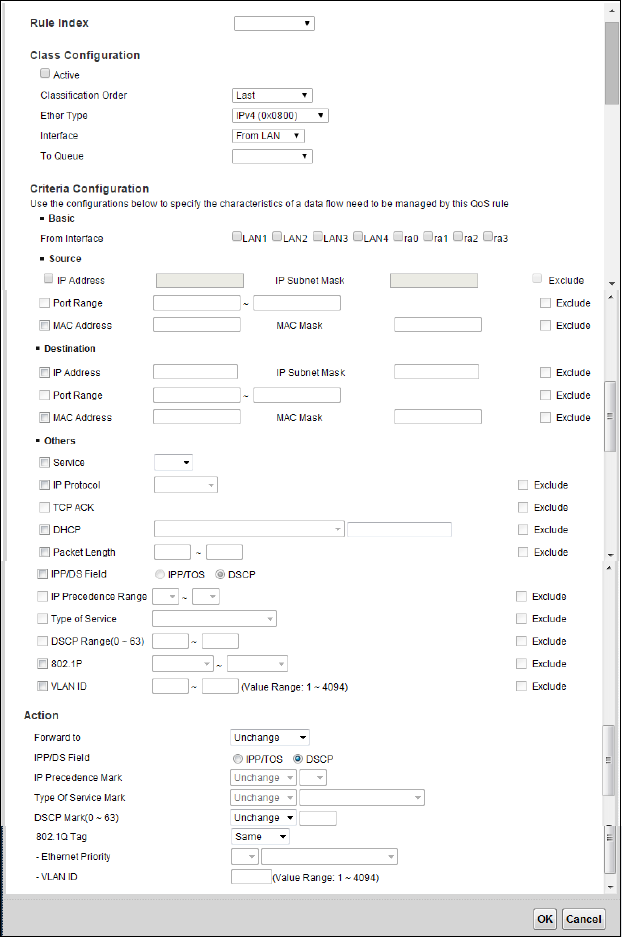Check Exclude for Destination IP Address
Screen dimensions: 622x937
tap(545, 372)
